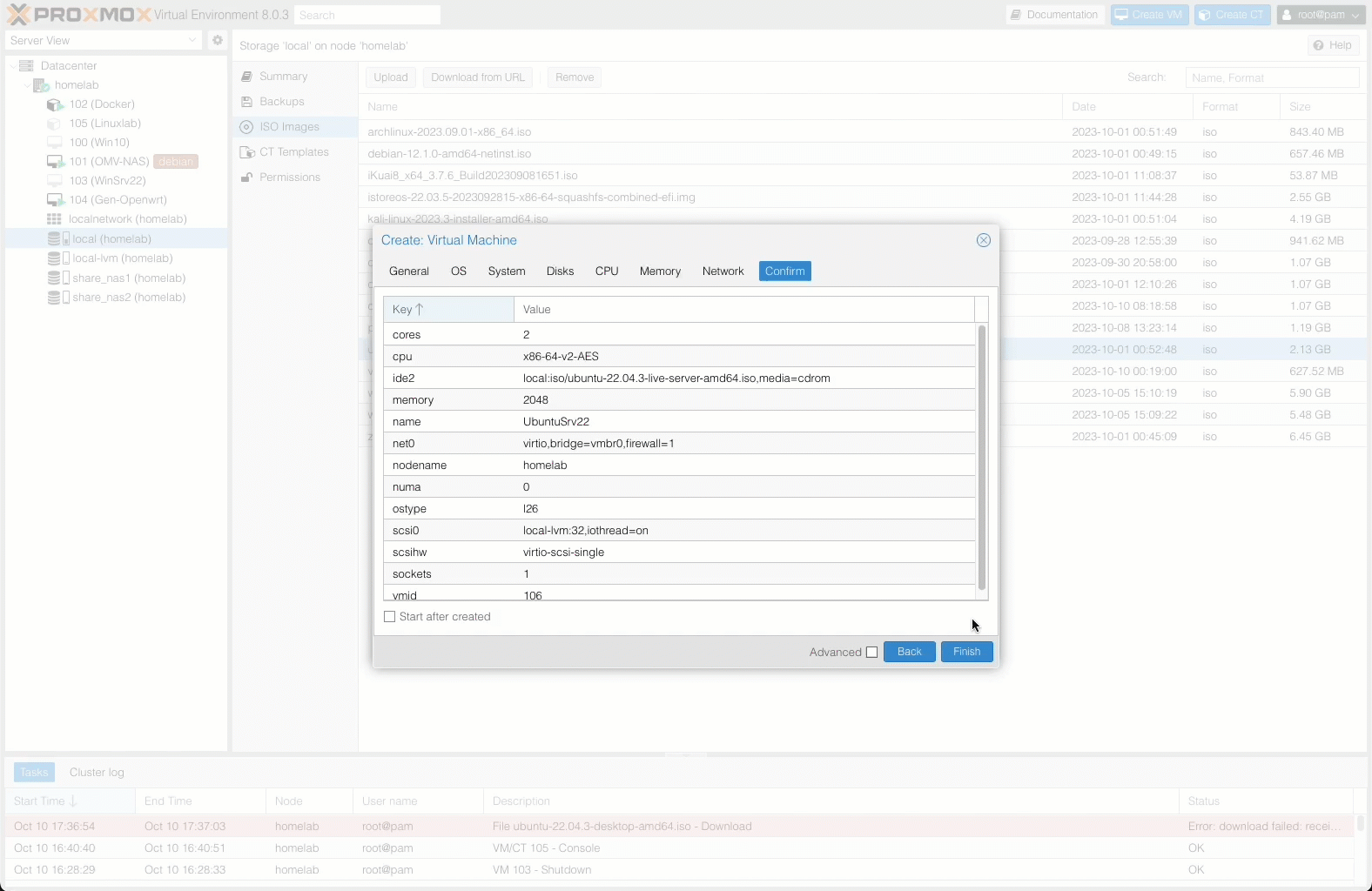This screenshot has height=891, width=1372.
Task: Click the local (homelab) storage icon
Action: (x=57, y=239)
